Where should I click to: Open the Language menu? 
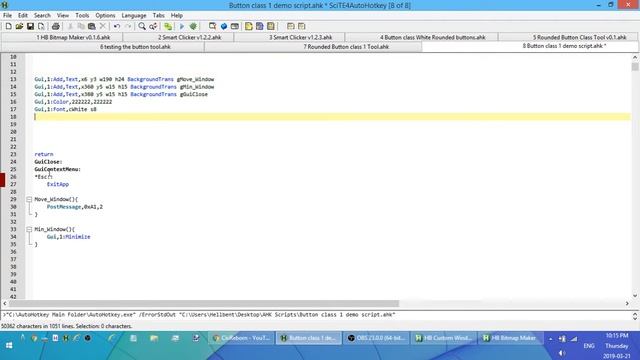(134, 16)
